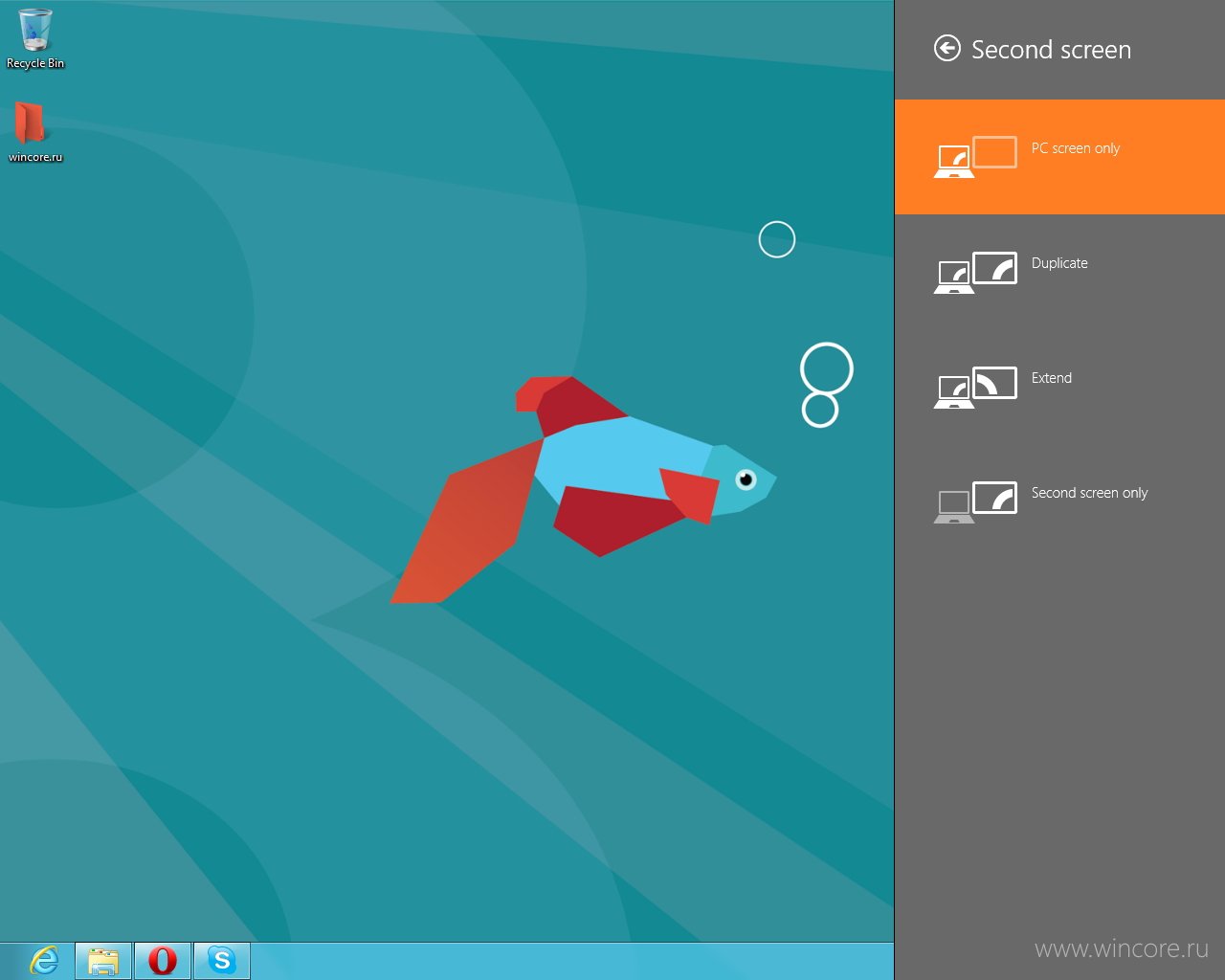Viewport: 1225px width, 980px height.
Task: Open Skype from the taskbar
Action: pos(222,960)
